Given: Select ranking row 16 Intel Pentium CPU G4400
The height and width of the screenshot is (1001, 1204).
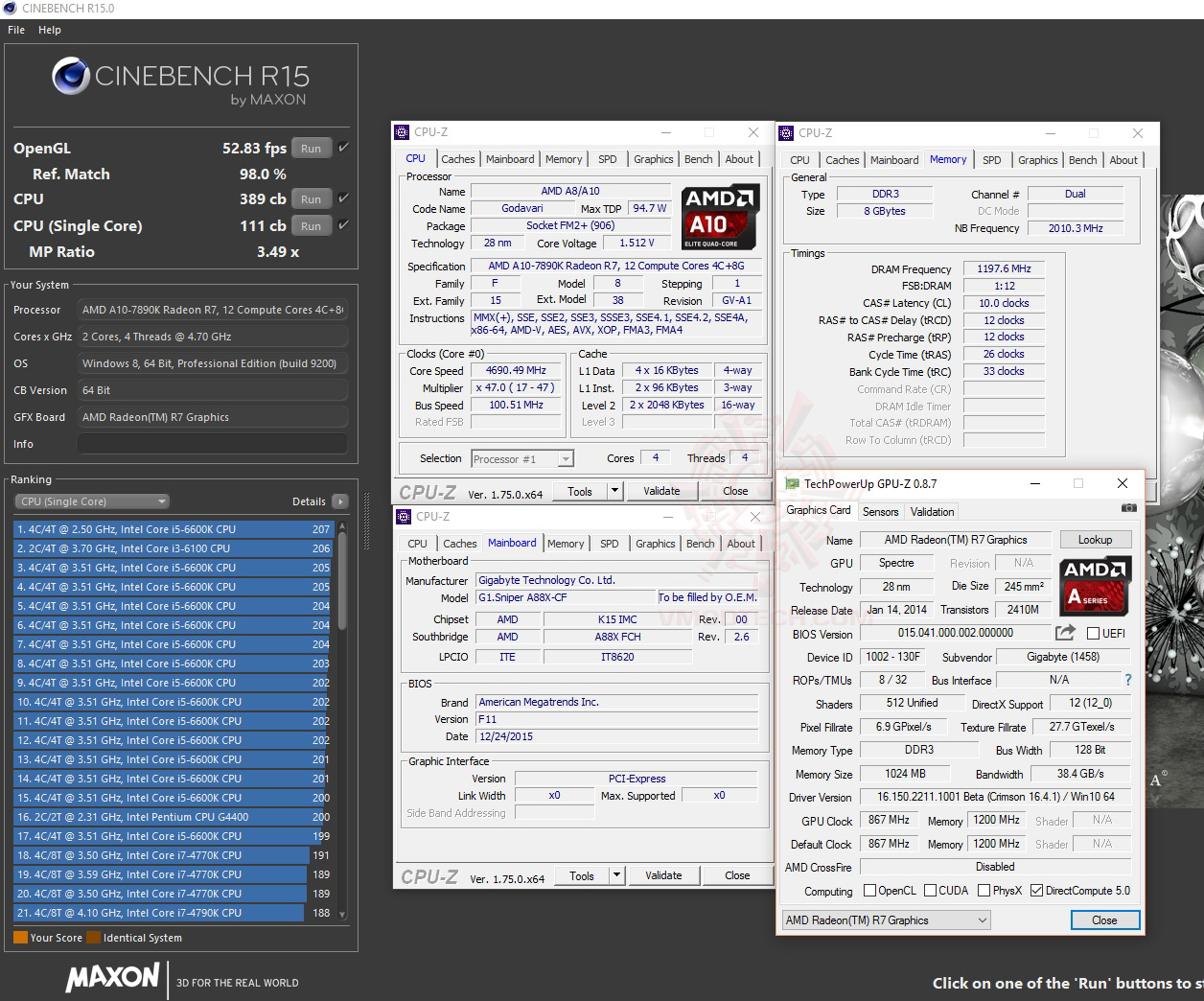Looking at the screenshot, I should coord(174,817).
